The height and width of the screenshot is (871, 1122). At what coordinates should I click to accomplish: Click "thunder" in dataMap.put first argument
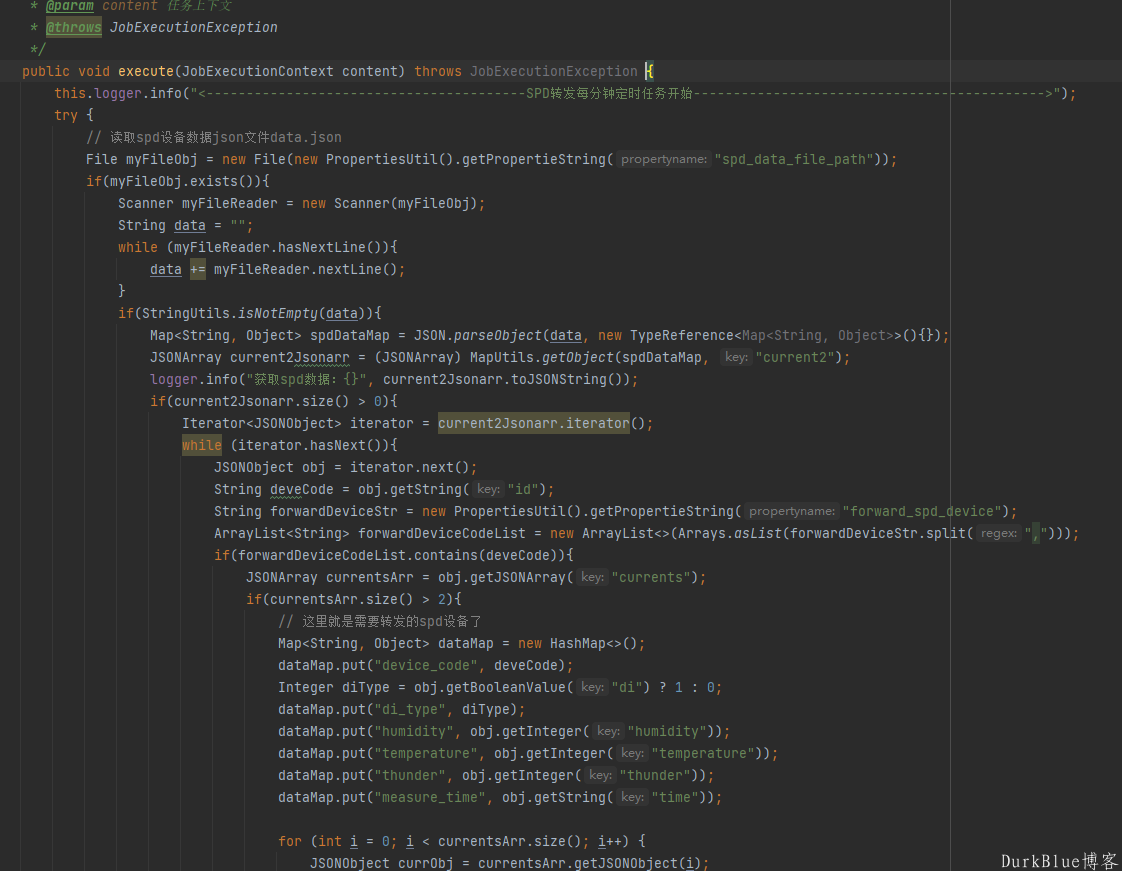click(410, 776)
